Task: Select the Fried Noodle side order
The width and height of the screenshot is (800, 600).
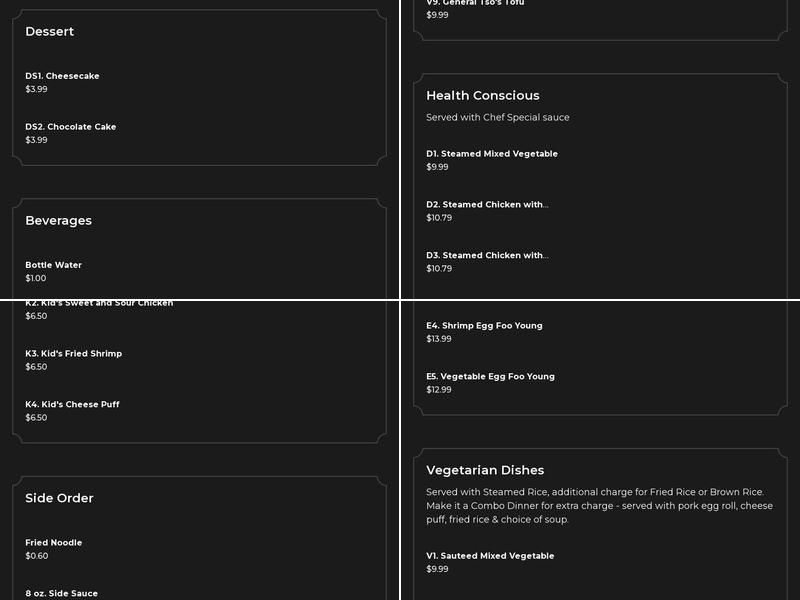Action: 54,543
